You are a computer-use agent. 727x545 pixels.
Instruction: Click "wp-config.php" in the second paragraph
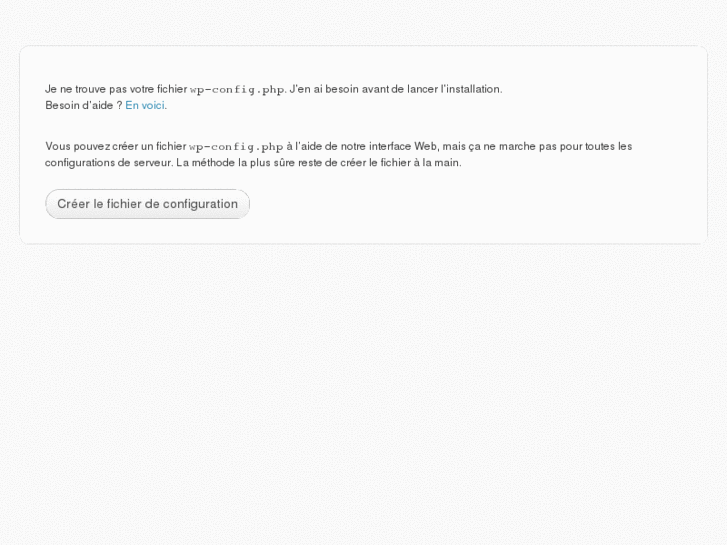(236, 146)
